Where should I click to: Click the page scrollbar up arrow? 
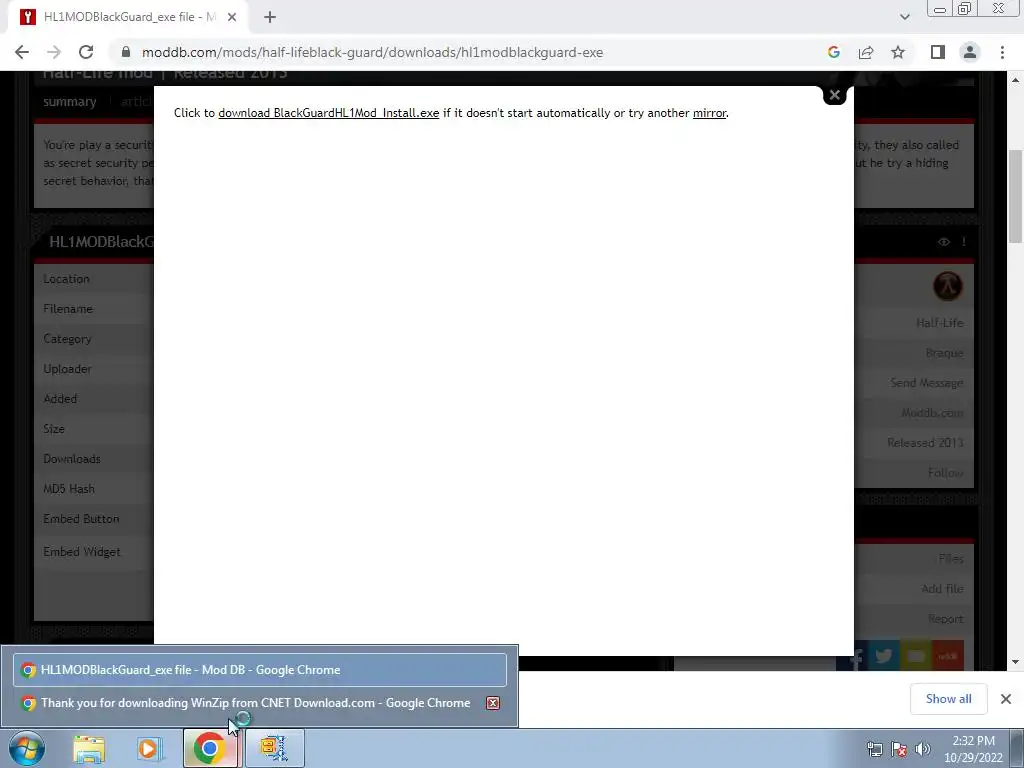(x=1016, y=80)
